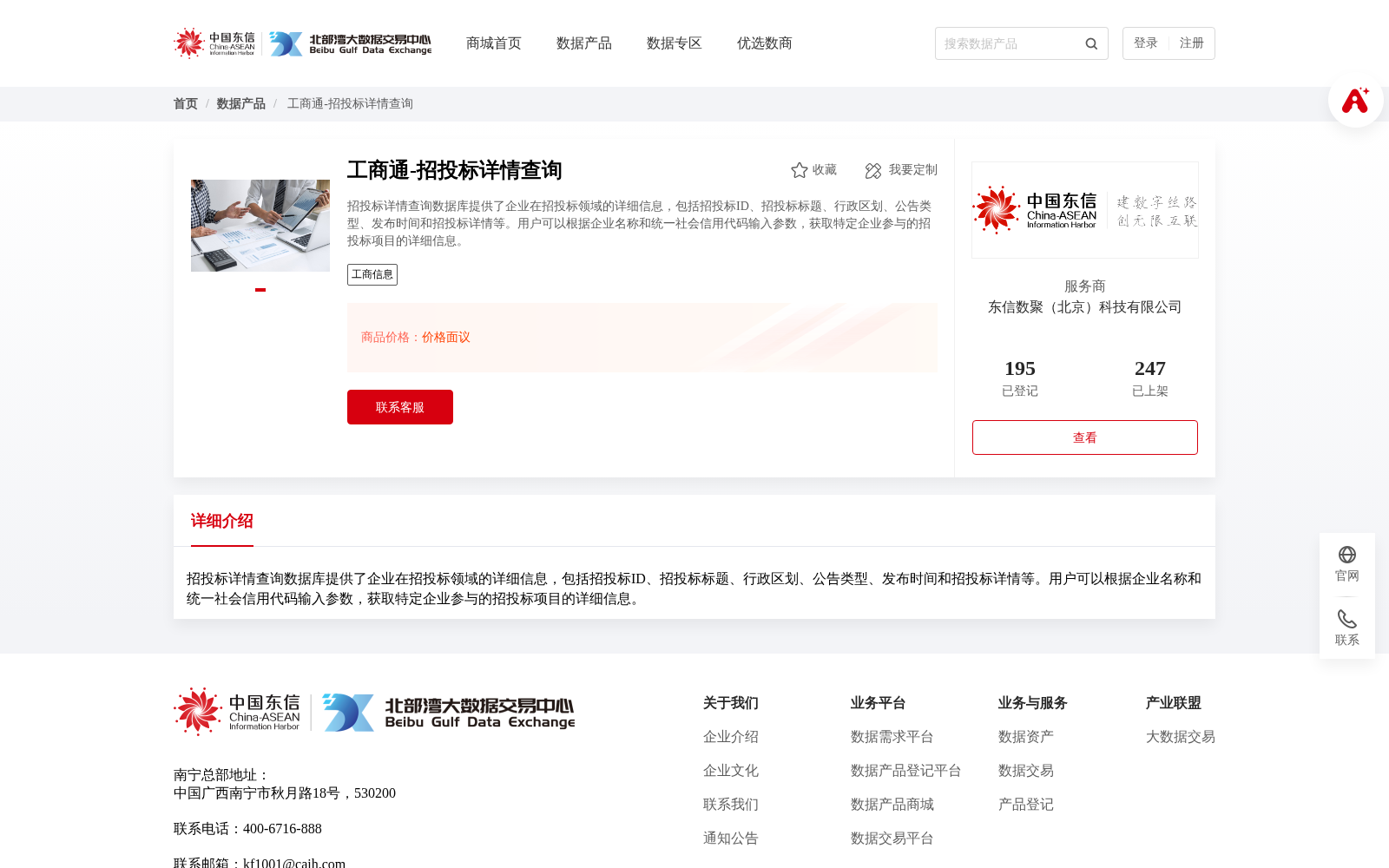
Task: Click the China-ASEAN Information Harbor header logo
Action: click(x=214, y=43)
